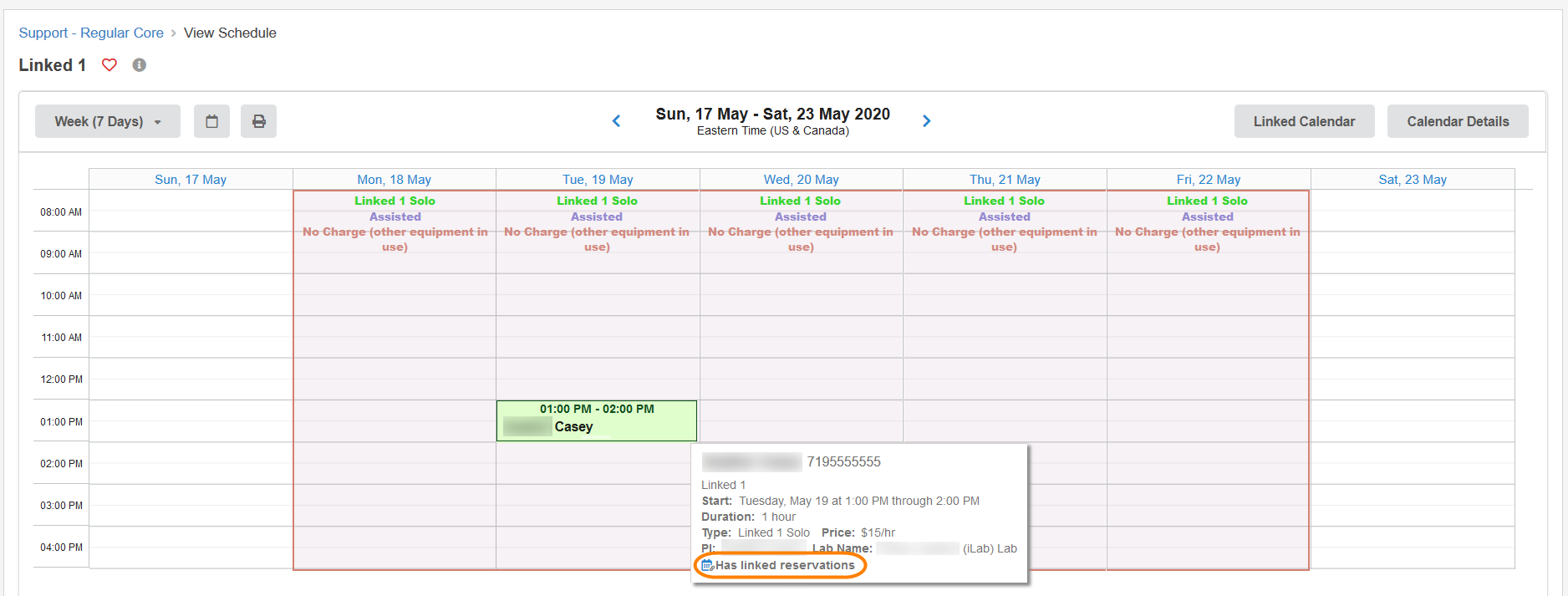Viewport: 1568px width, 596px height.
Task: Select the Thu, 21 May header
Action: [1005, 180]
